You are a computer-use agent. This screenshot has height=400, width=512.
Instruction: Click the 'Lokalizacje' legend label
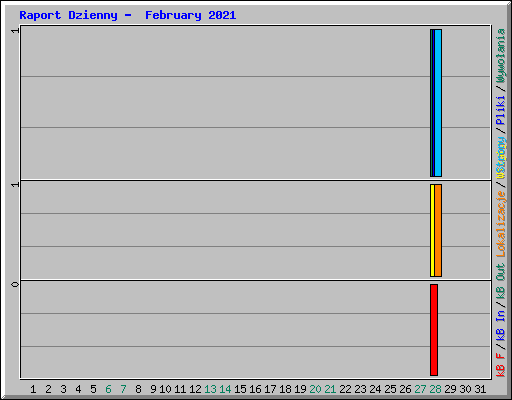pos(501,224)
